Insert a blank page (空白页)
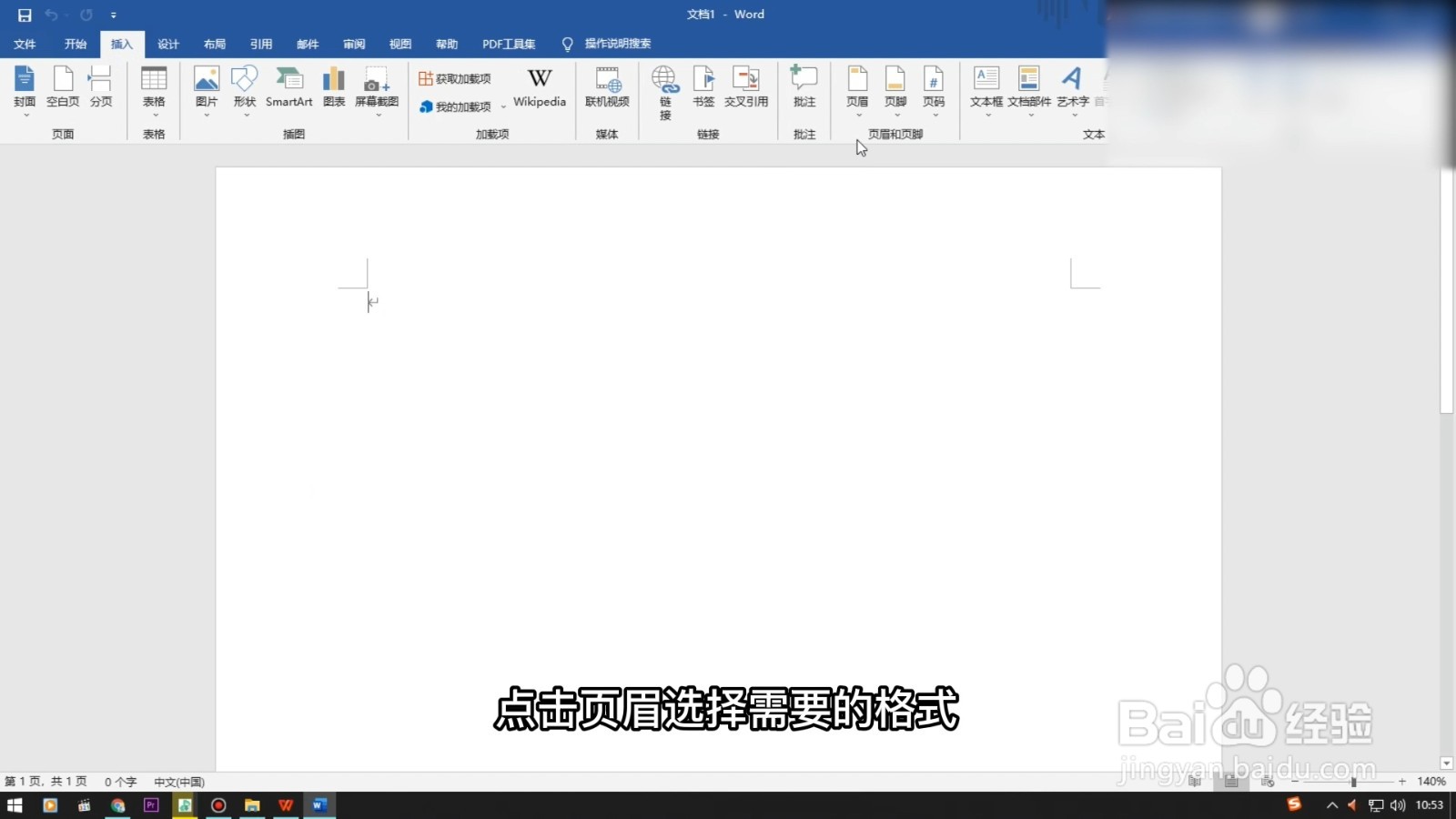 point(63,87)
